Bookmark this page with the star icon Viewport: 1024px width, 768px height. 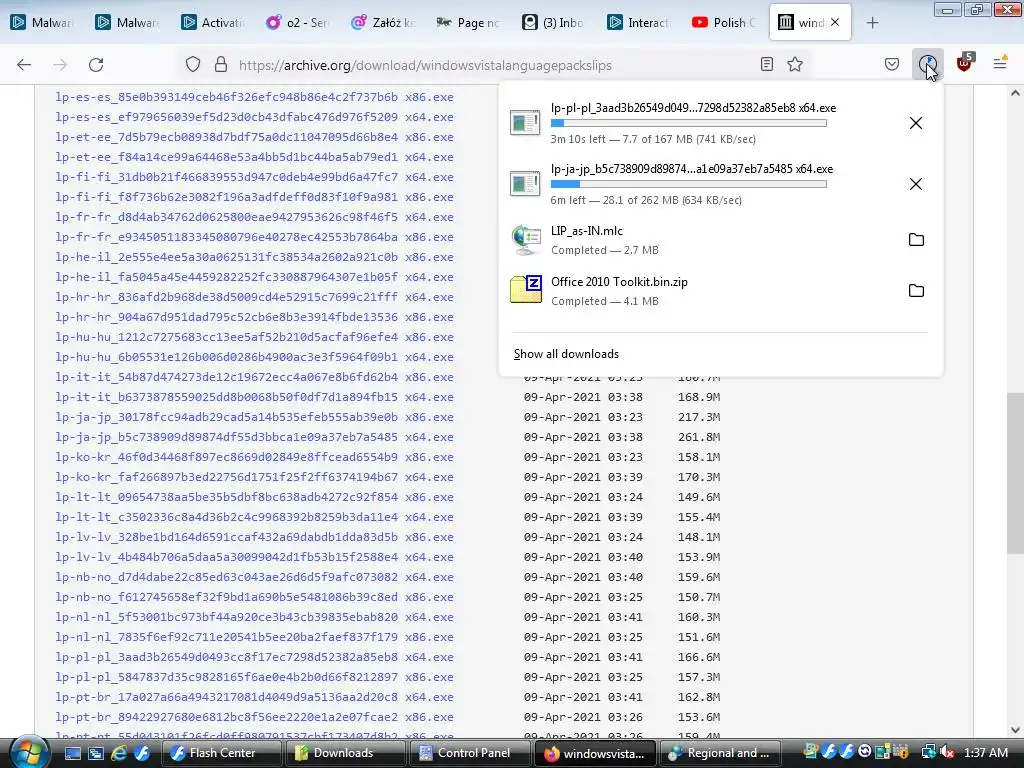(x=795, y=64)
